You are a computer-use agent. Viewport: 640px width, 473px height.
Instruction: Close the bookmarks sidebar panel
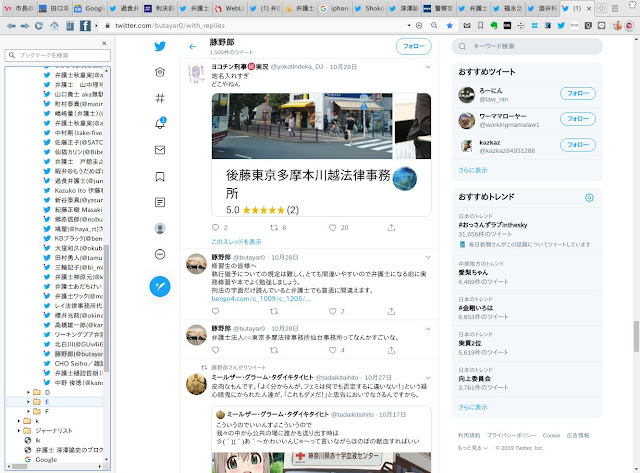pos(104,43)
